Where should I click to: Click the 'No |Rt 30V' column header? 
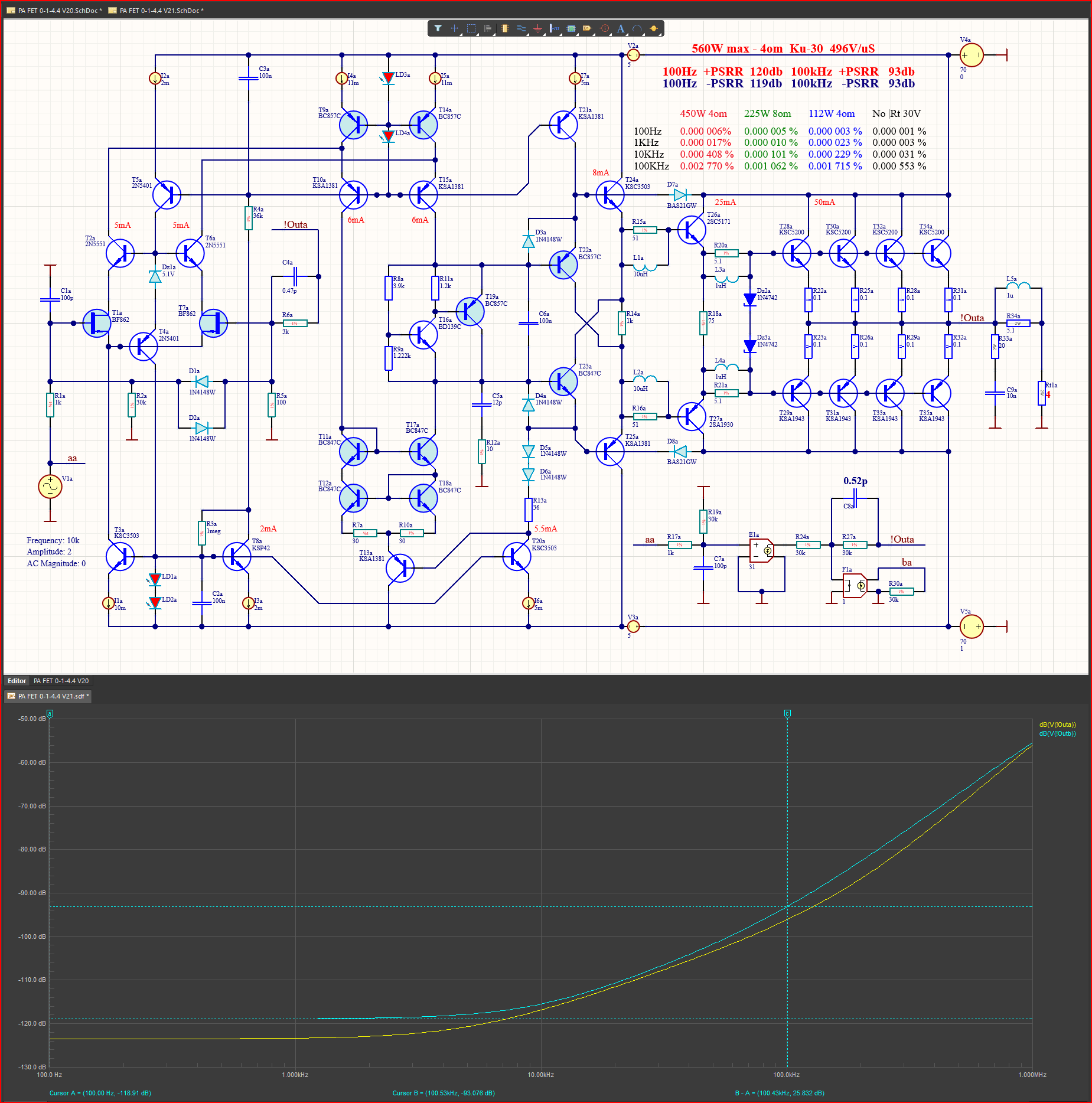(x=897, y=113)
